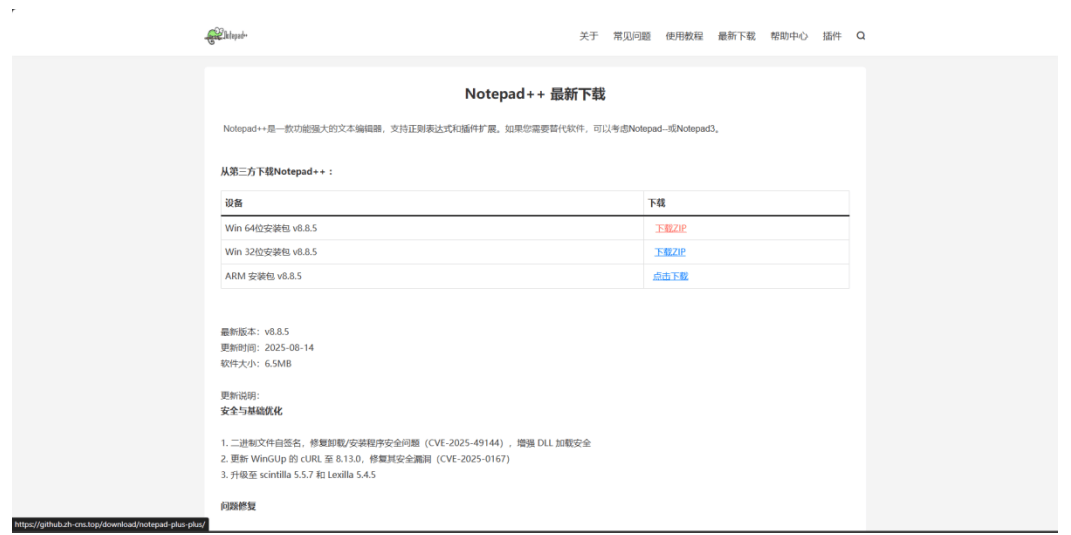Click 点击下载 for the ARM installer
1071x535 pixels.
click(x=670, y=276)
